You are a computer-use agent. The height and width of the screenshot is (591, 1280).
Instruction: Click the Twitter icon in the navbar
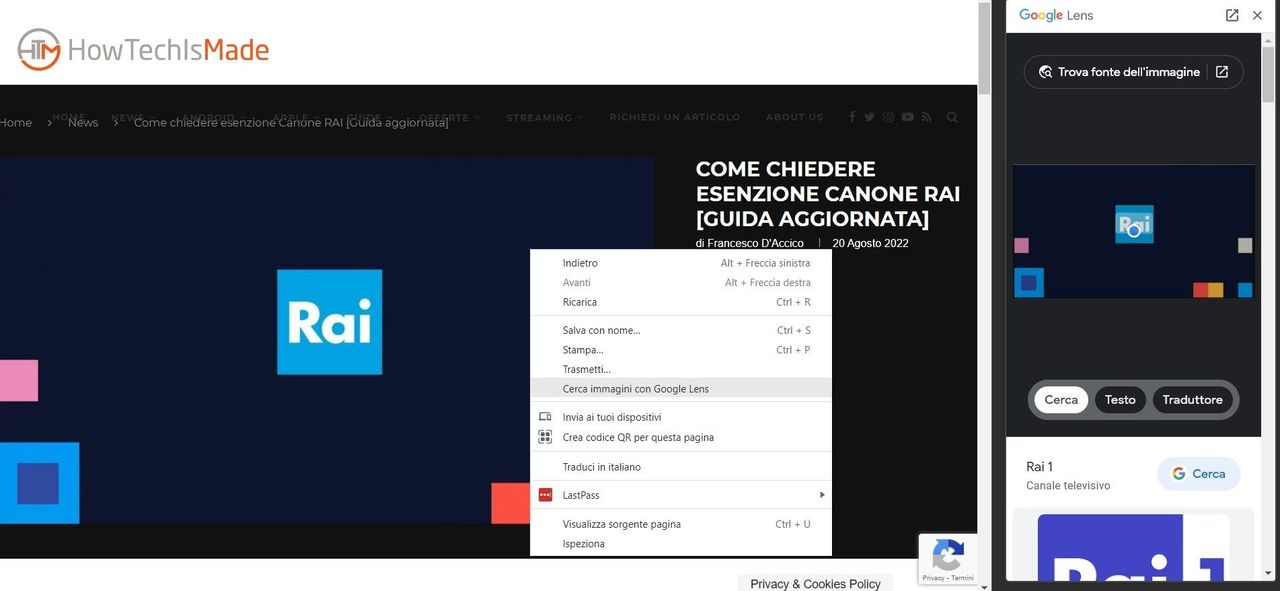[869, 117]
